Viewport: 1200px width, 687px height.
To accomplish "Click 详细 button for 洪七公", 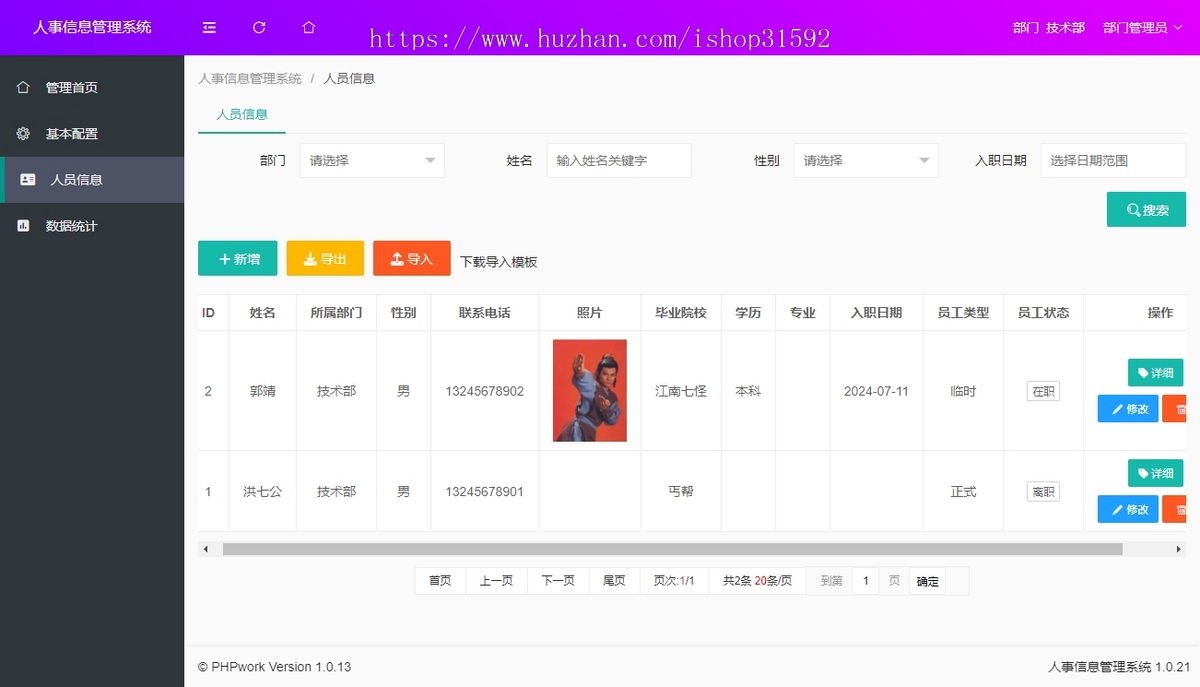I will [x=1155, y=473].
